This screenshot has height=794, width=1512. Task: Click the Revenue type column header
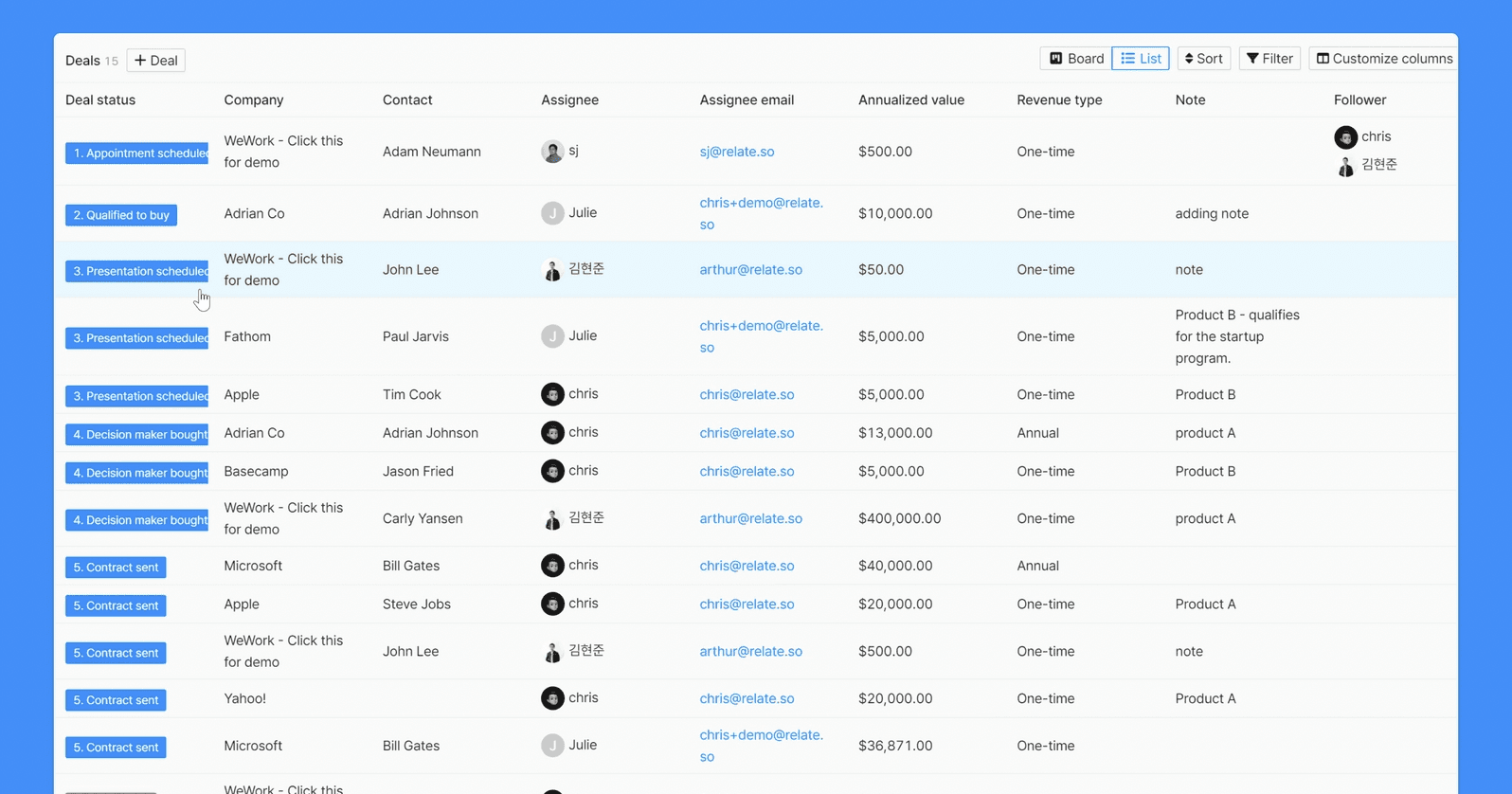(1059, 99)
